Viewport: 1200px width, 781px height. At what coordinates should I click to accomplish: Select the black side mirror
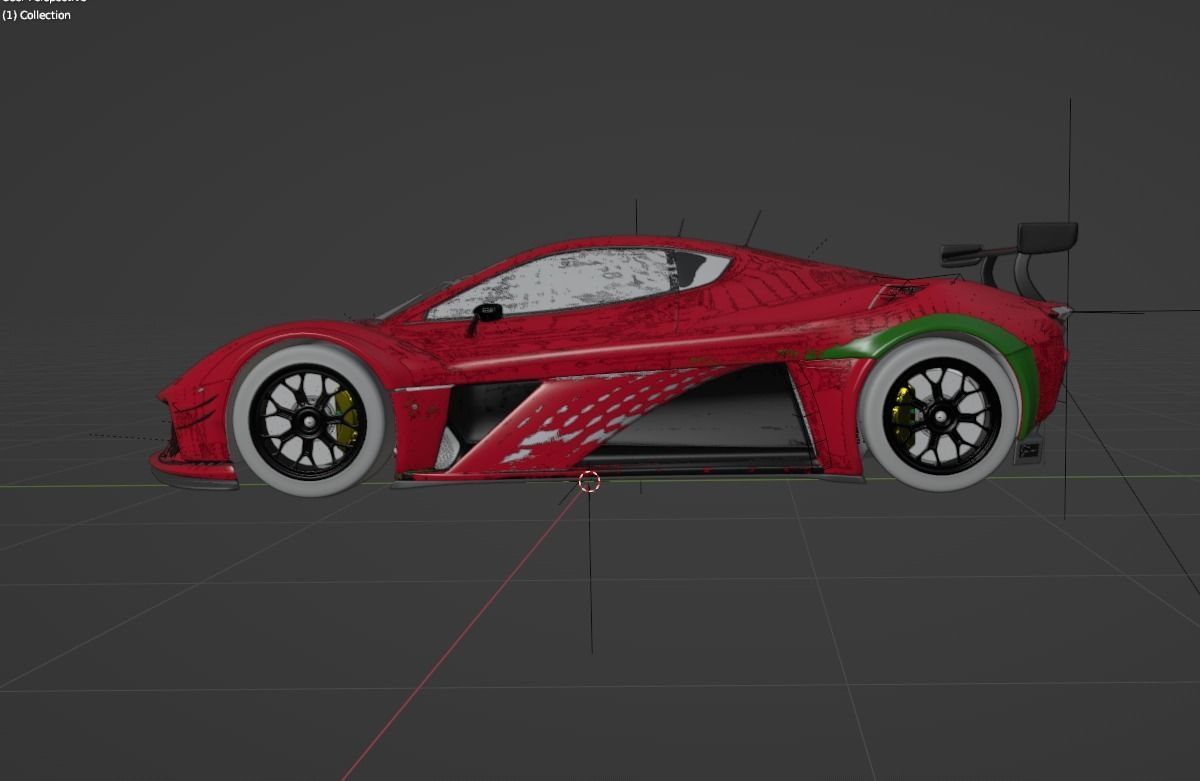485,315
